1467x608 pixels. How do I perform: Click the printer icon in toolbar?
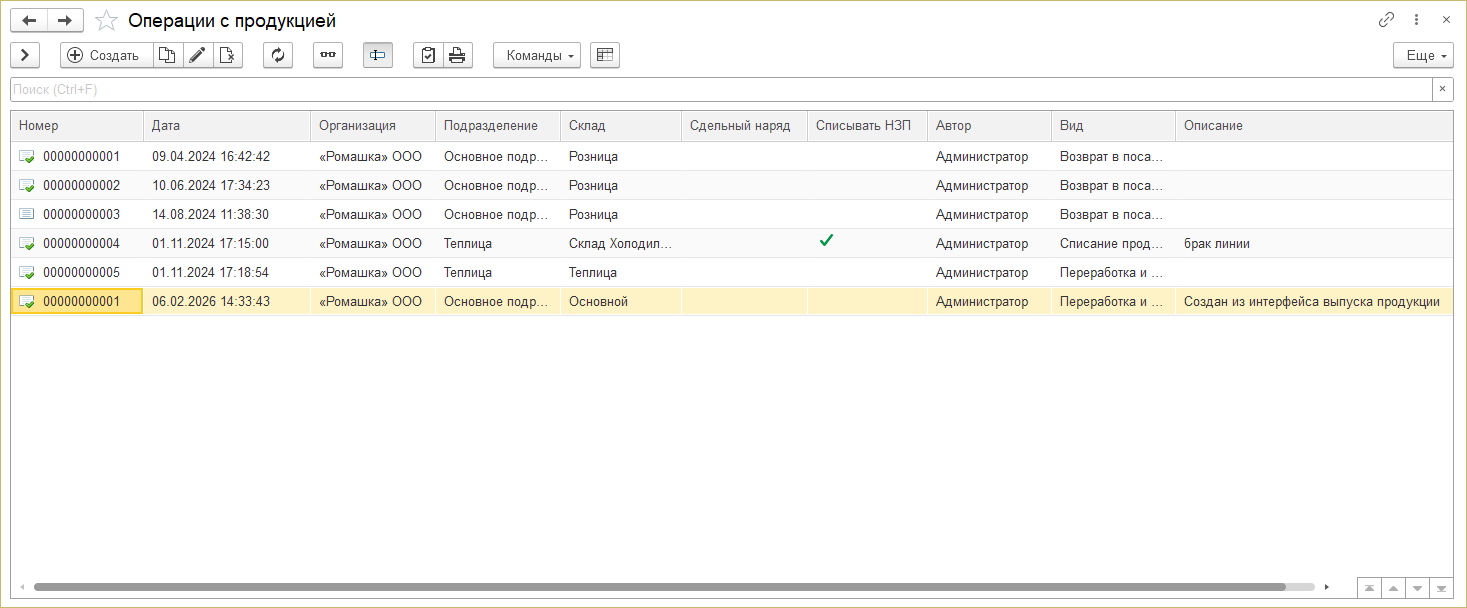[x=457, y=56]
